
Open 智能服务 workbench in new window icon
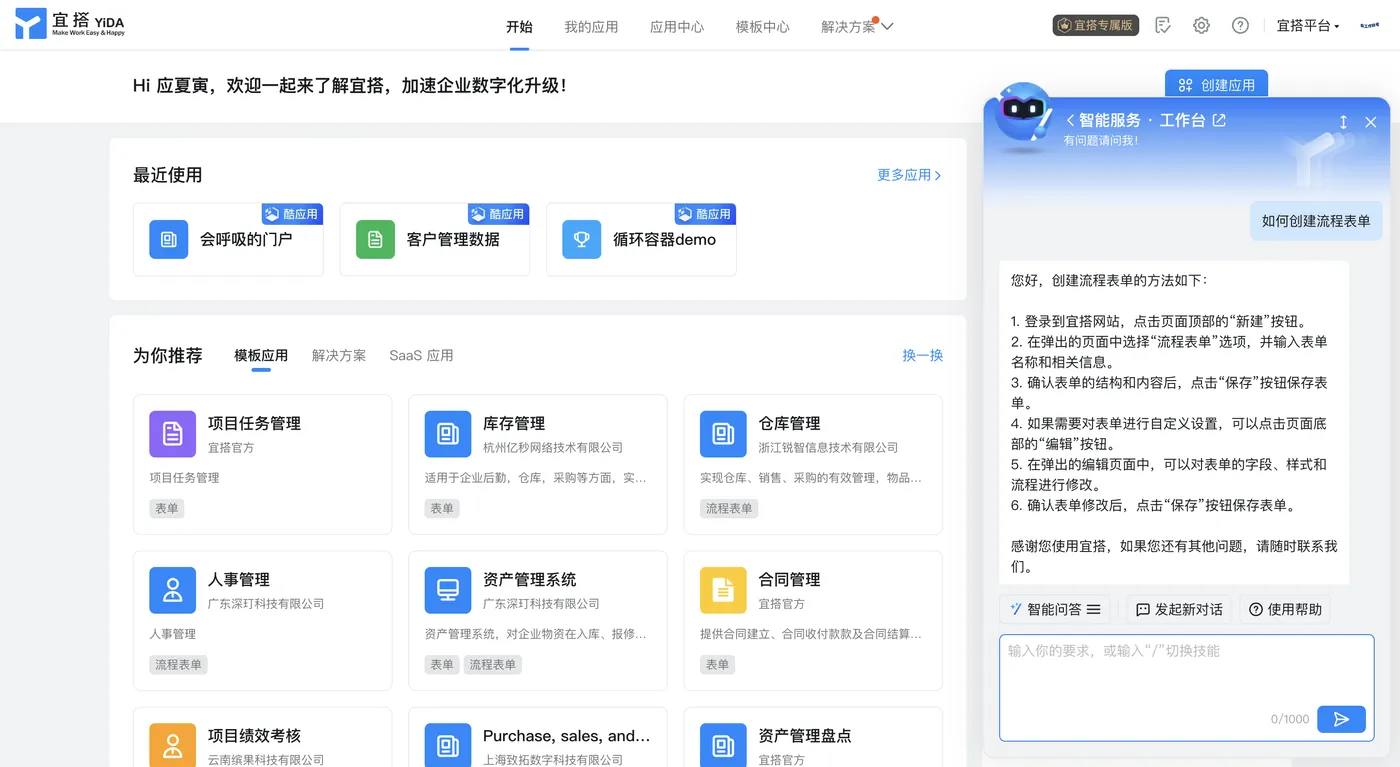pyautogui.click(x=1219, y=120)
